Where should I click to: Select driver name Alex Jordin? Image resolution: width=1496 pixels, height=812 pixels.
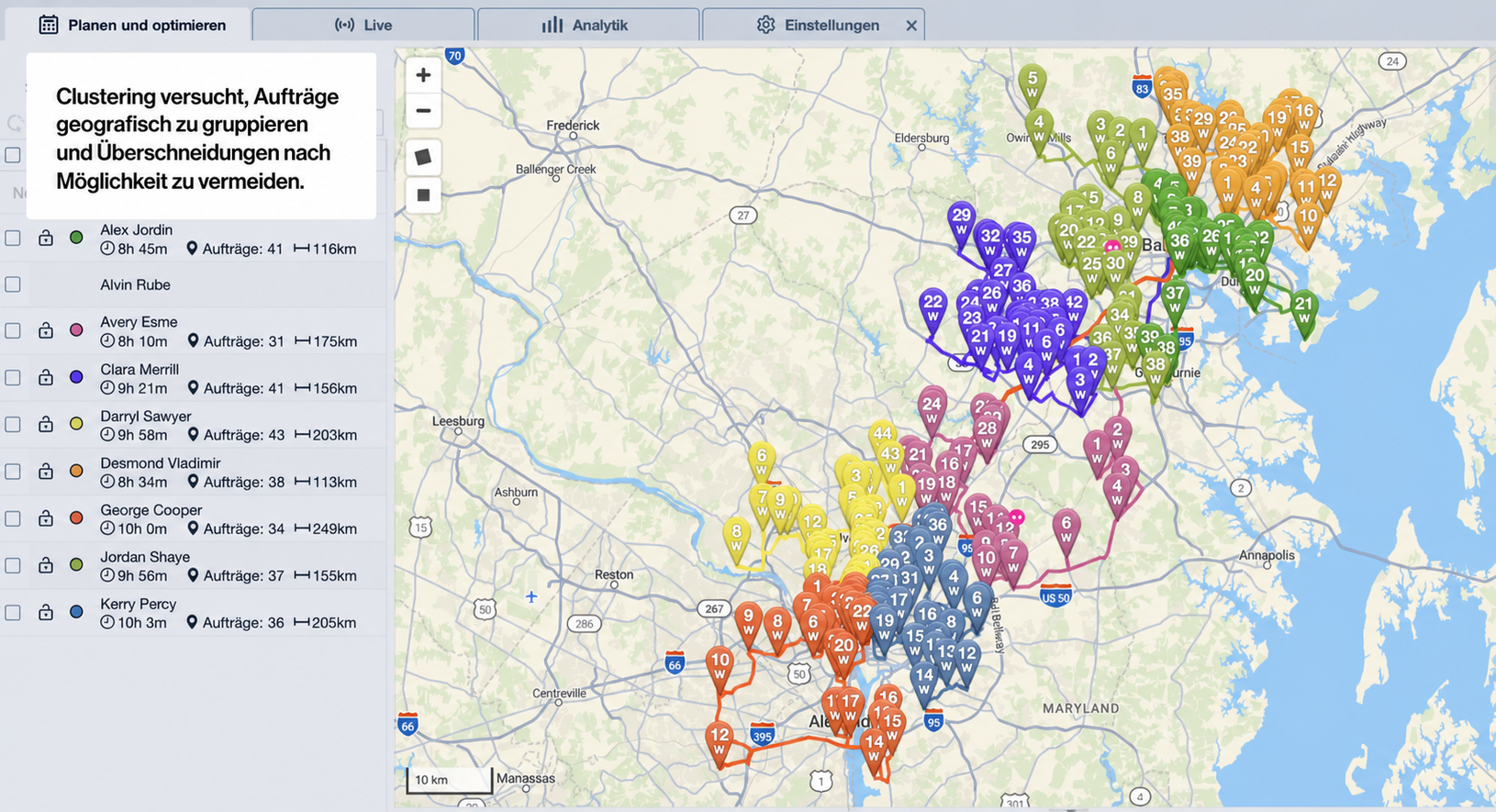pyautogui.click(x=136, y=229)
